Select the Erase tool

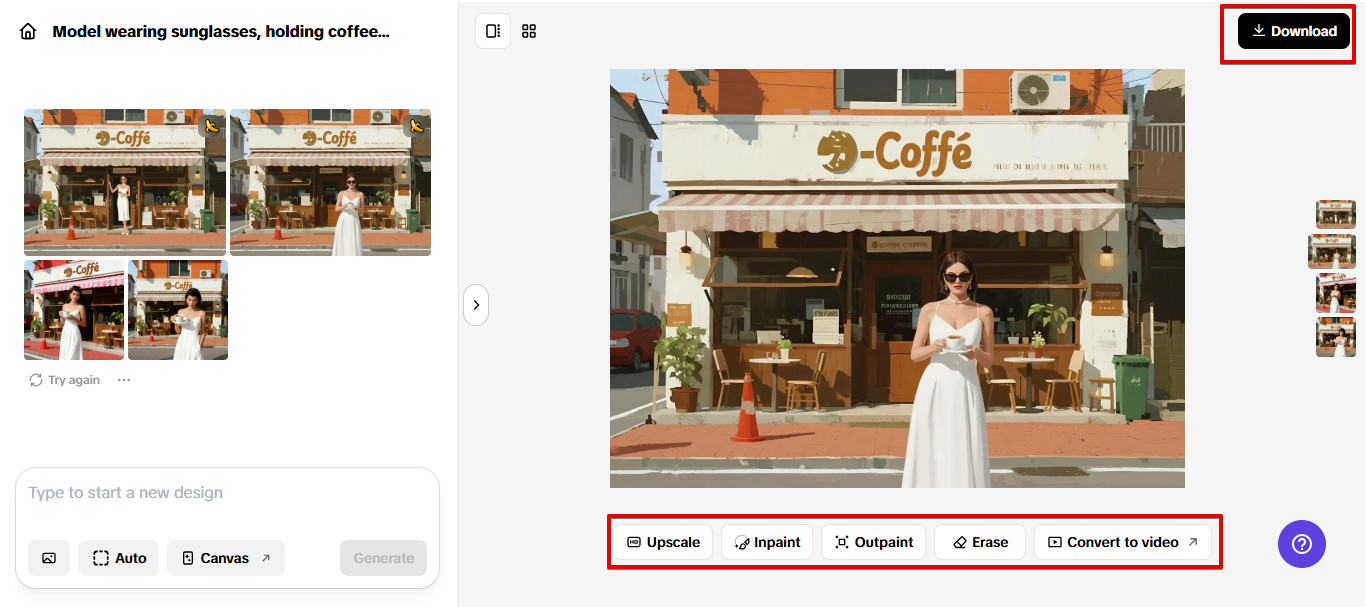979,541
